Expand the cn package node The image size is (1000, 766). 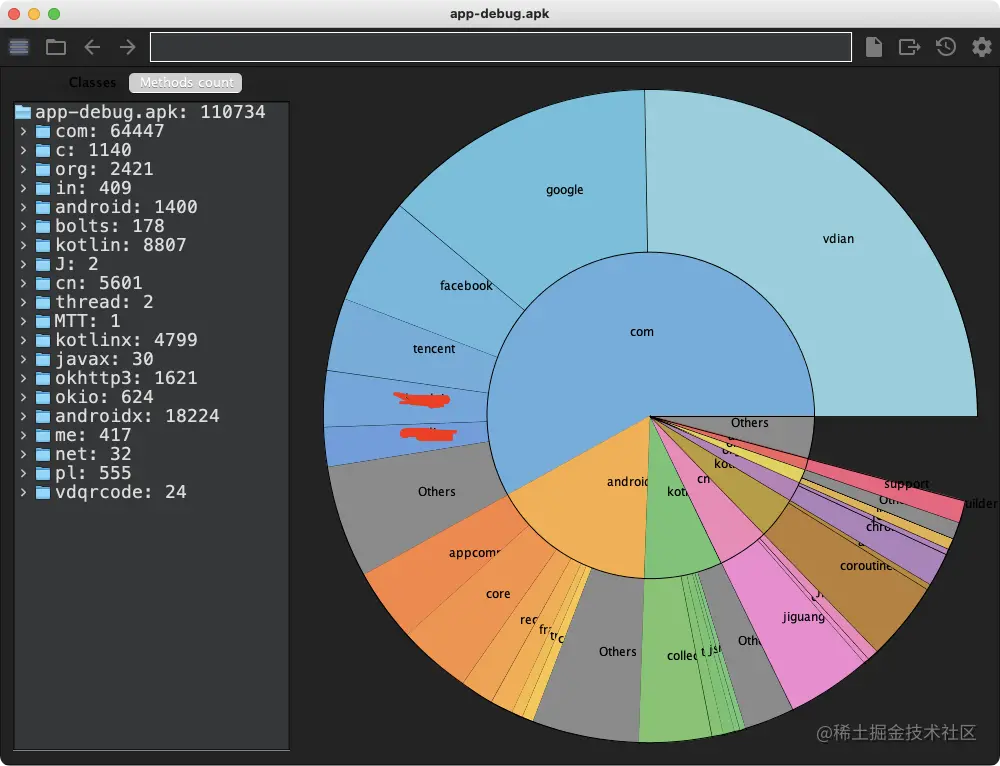pos(23,283)
